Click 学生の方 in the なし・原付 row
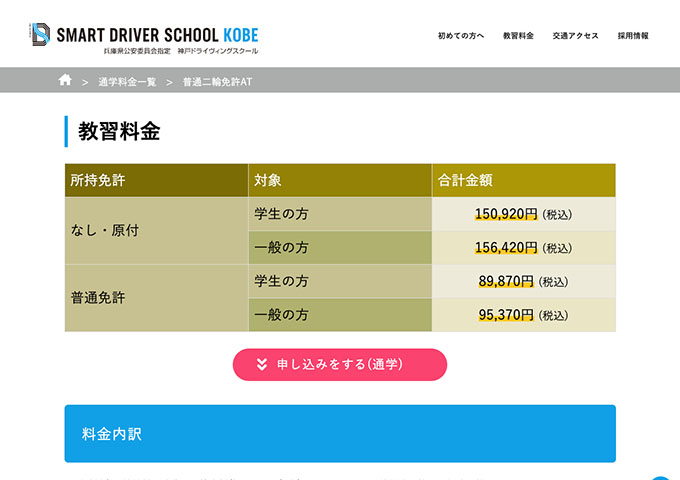Screen dimensions: 680x480 tap(340, 214)
